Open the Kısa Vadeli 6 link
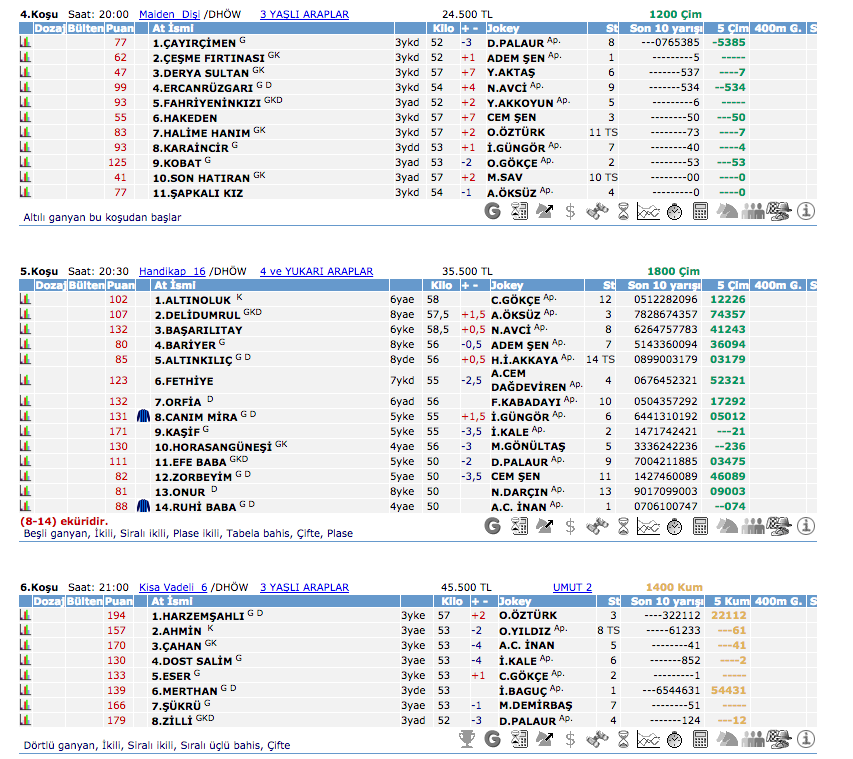The image size is (853, 759). pyautogui.click(x=173, y=587)
